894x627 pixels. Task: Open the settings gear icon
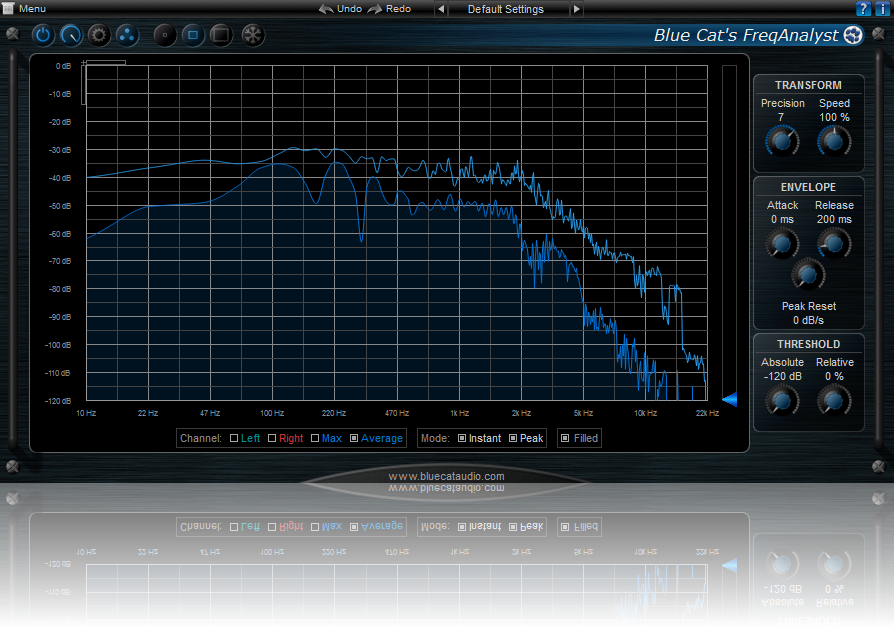[x=97, y=35]
